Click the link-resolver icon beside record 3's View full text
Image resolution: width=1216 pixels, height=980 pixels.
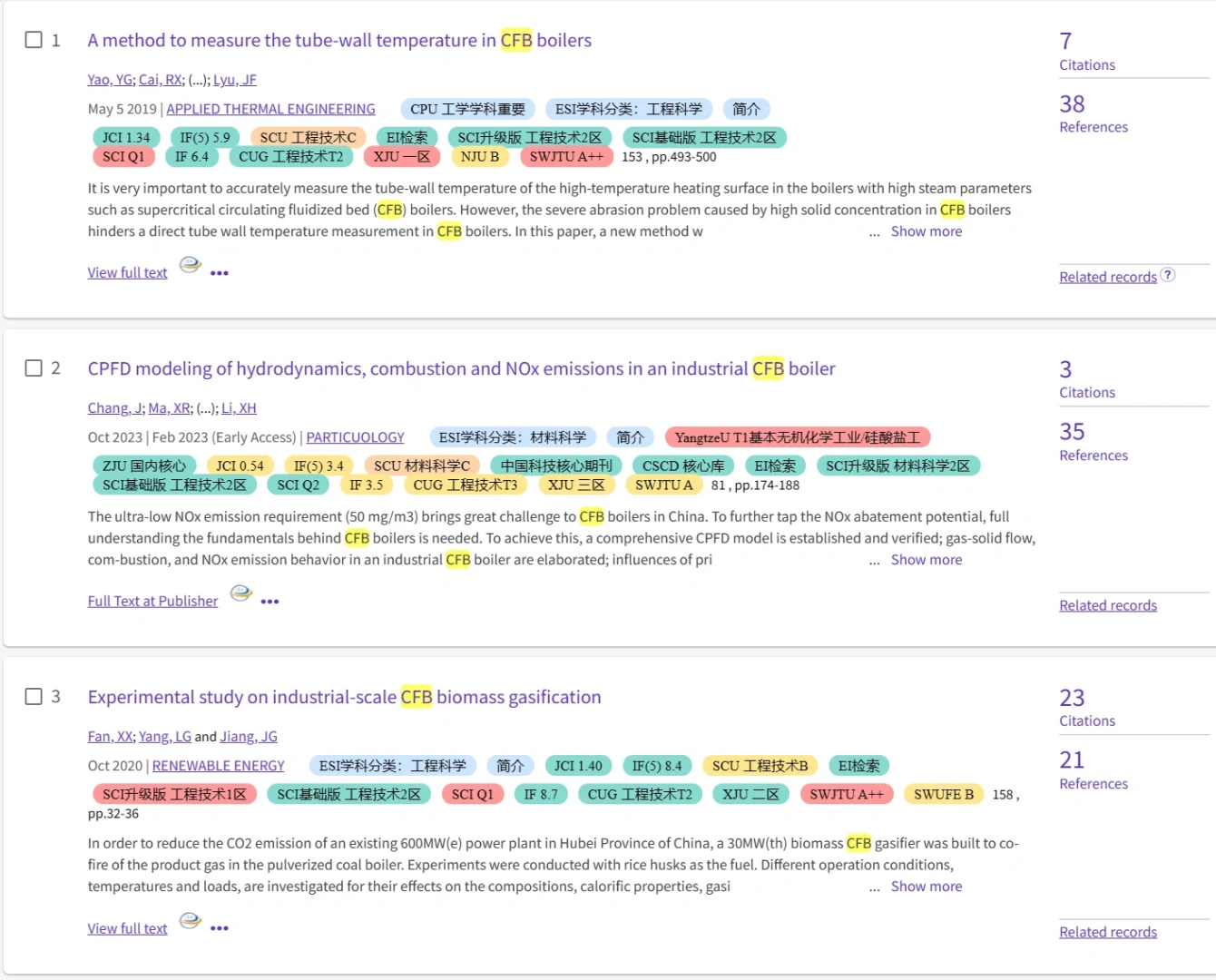[x=190, y=921]
